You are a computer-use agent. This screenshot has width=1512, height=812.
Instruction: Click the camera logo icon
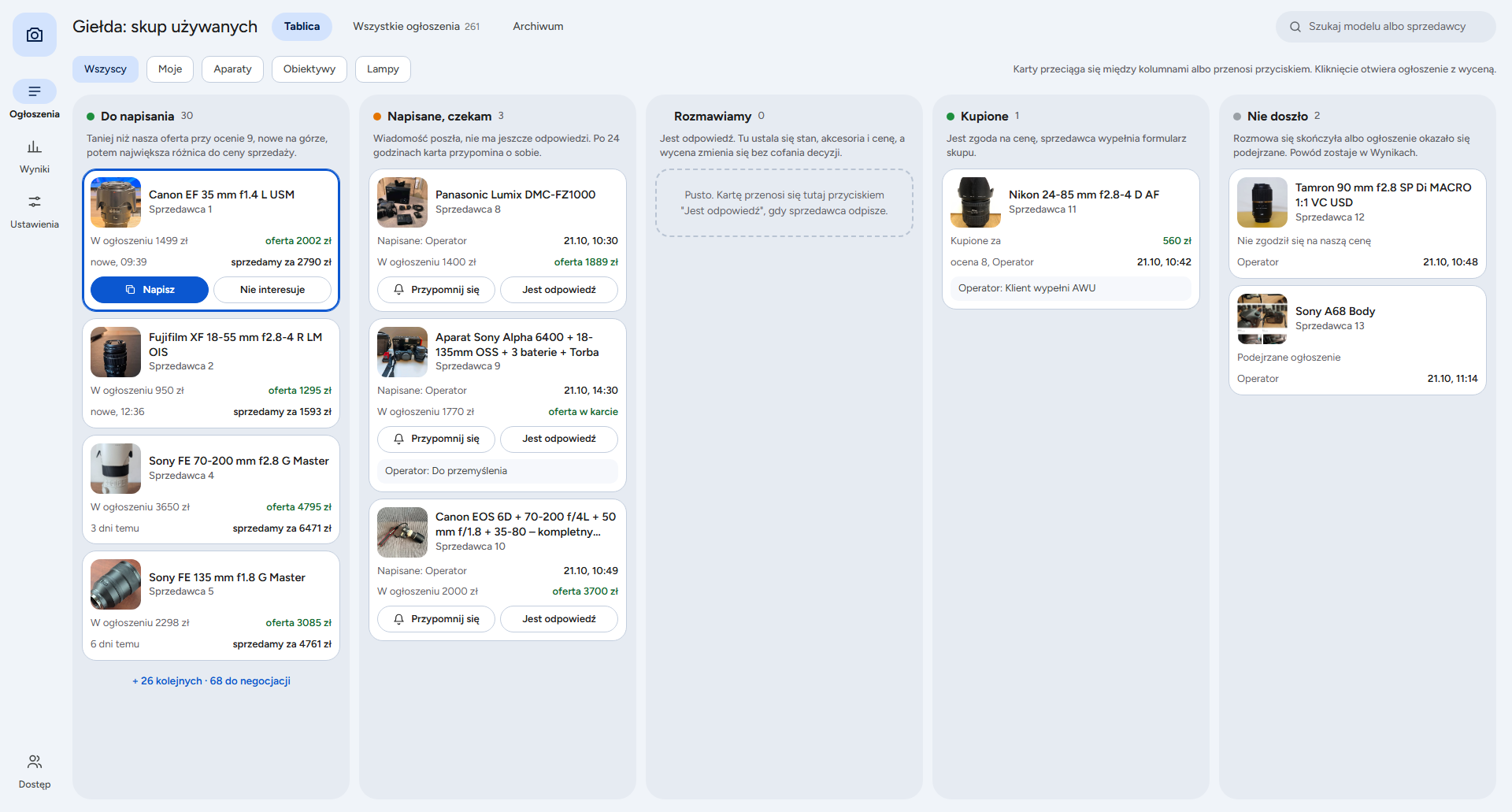coord(35,35)
